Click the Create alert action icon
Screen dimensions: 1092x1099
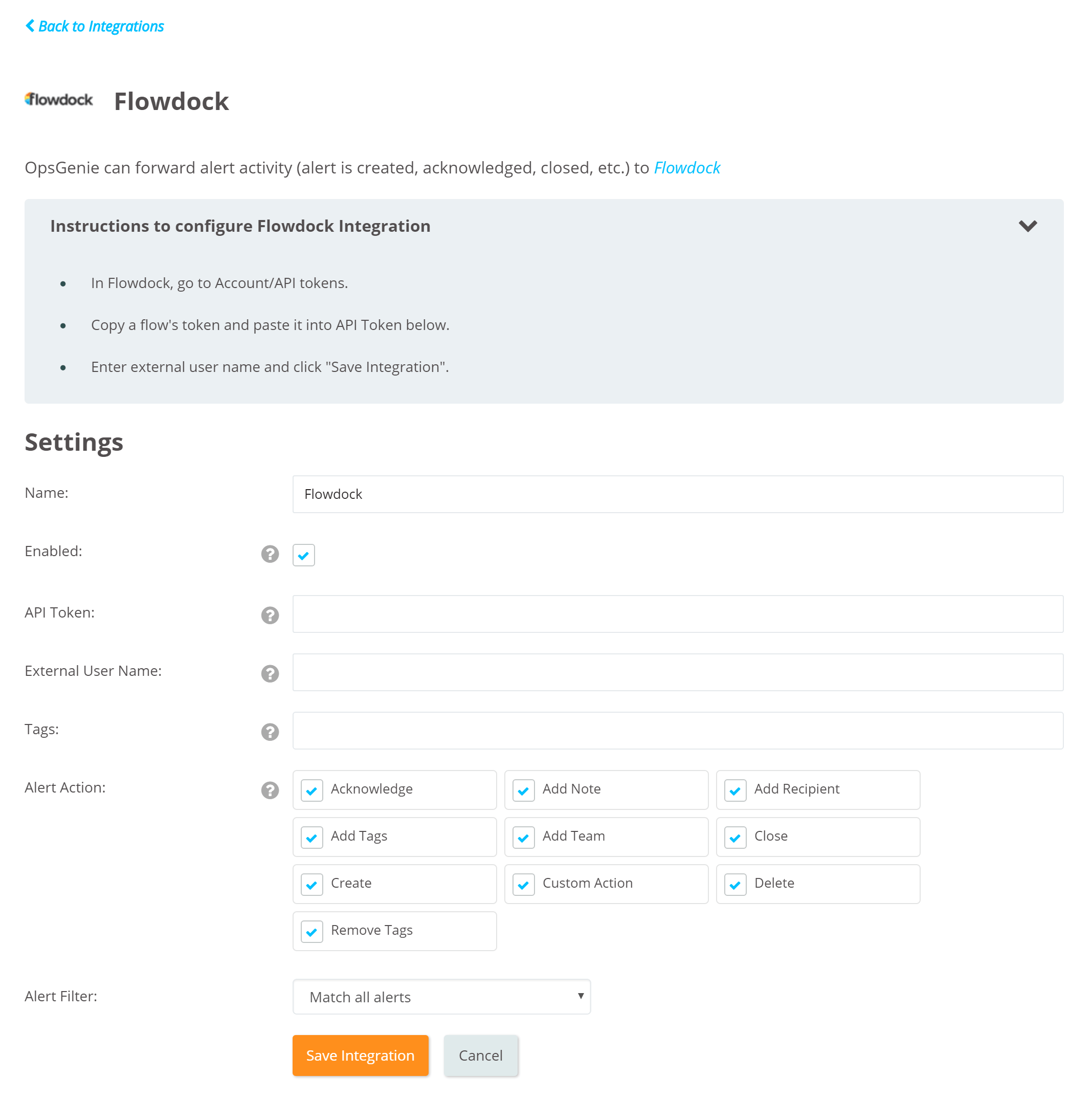point(313,884)
